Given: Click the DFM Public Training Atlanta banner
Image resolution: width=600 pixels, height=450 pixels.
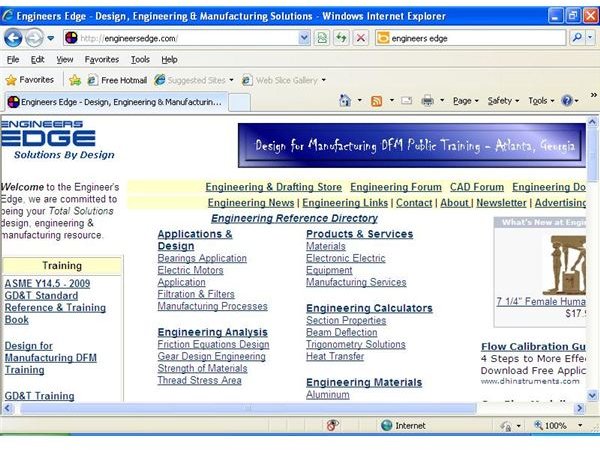Looking at the screenshot, I should (412, 145).
